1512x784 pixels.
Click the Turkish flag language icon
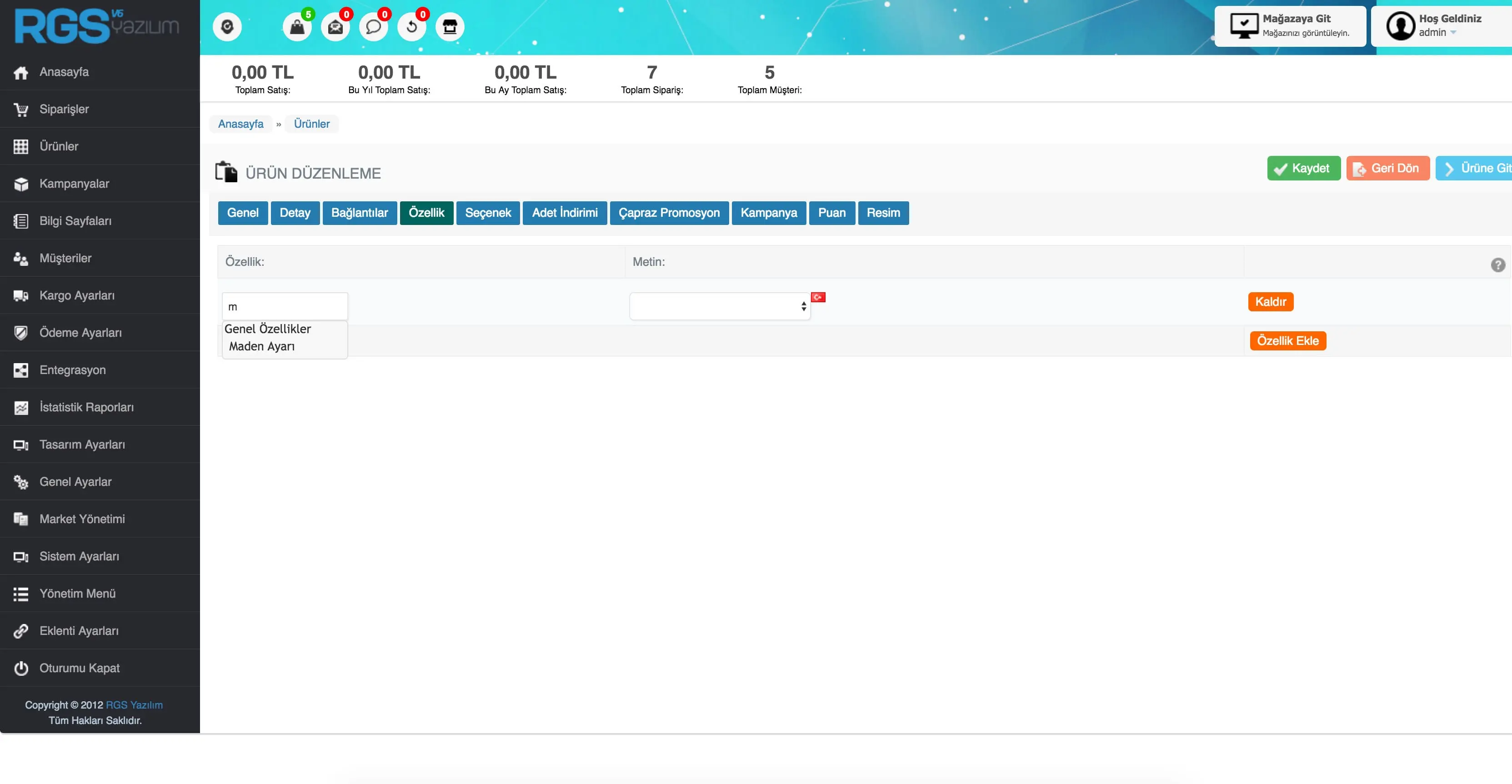[x=818, y=298]
